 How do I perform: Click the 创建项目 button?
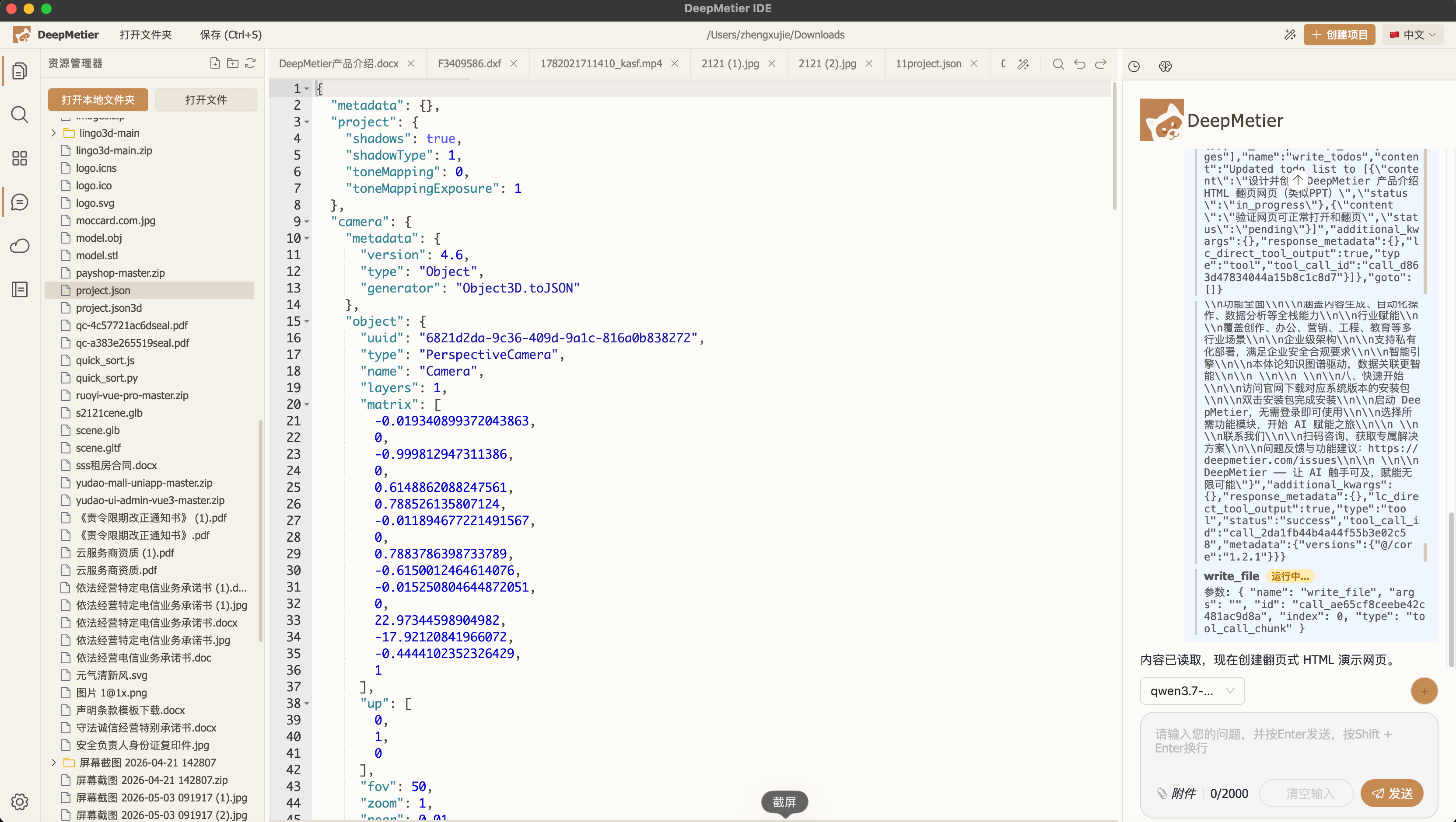tap(1339, 35)
